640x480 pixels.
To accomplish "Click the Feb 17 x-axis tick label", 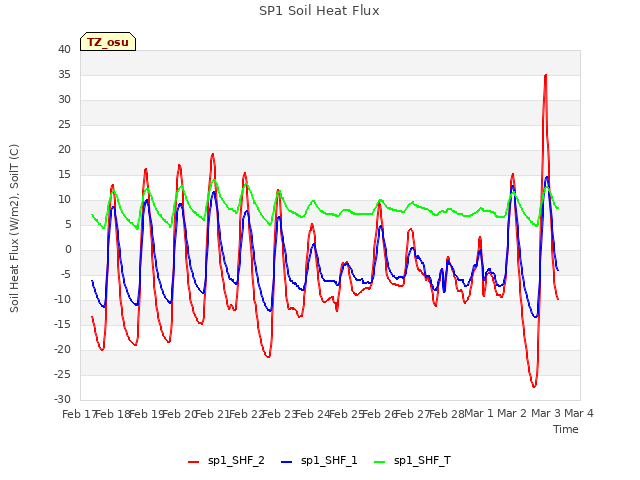I will point(79,414).
